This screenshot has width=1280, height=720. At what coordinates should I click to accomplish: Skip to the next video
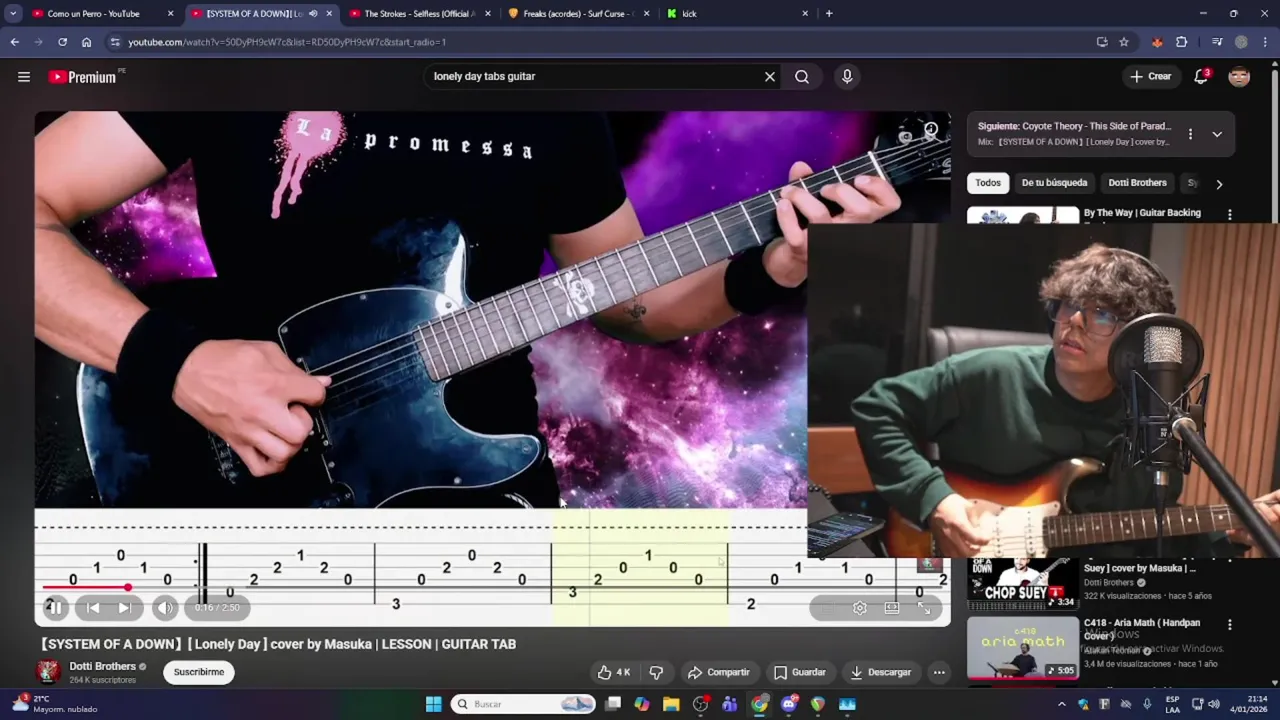[x=124, y=607]
